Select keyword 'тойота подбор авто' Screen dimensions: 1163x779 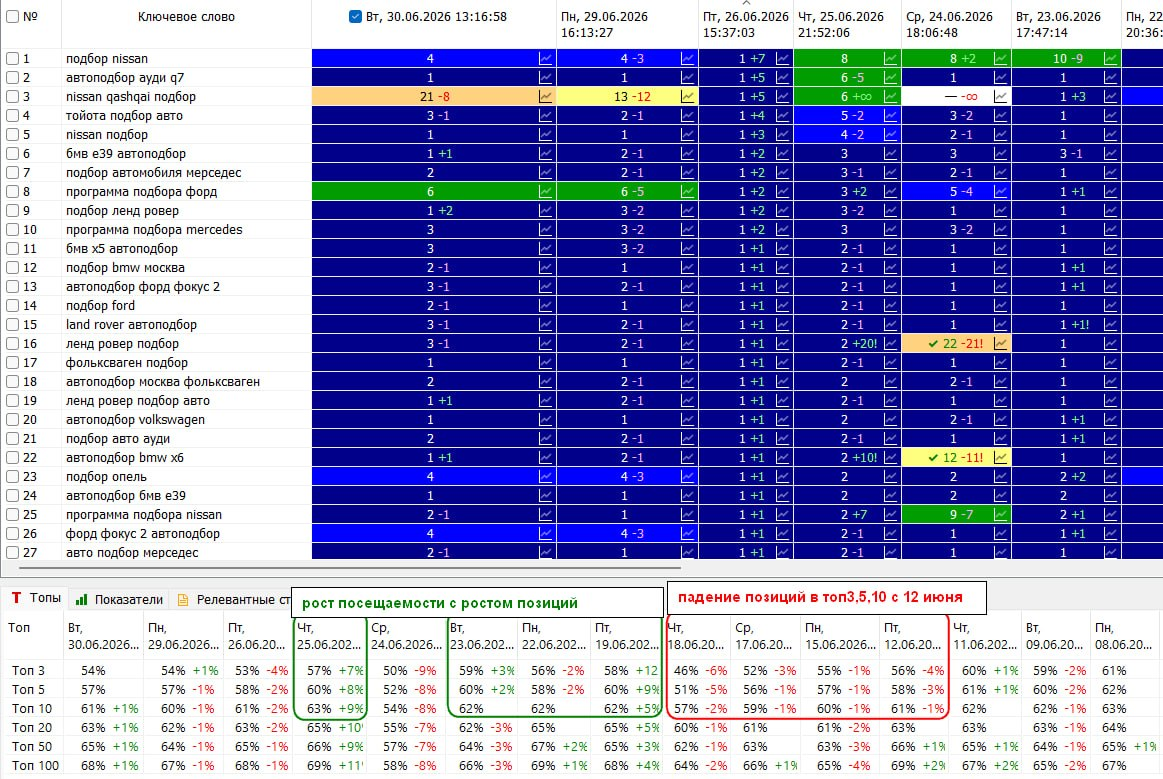[x=124, y=116]
